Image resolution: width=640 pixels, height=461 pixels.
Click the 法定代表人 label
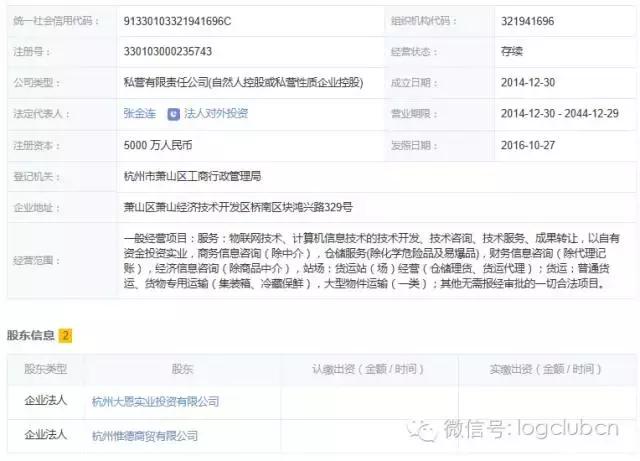coord(41,114)
